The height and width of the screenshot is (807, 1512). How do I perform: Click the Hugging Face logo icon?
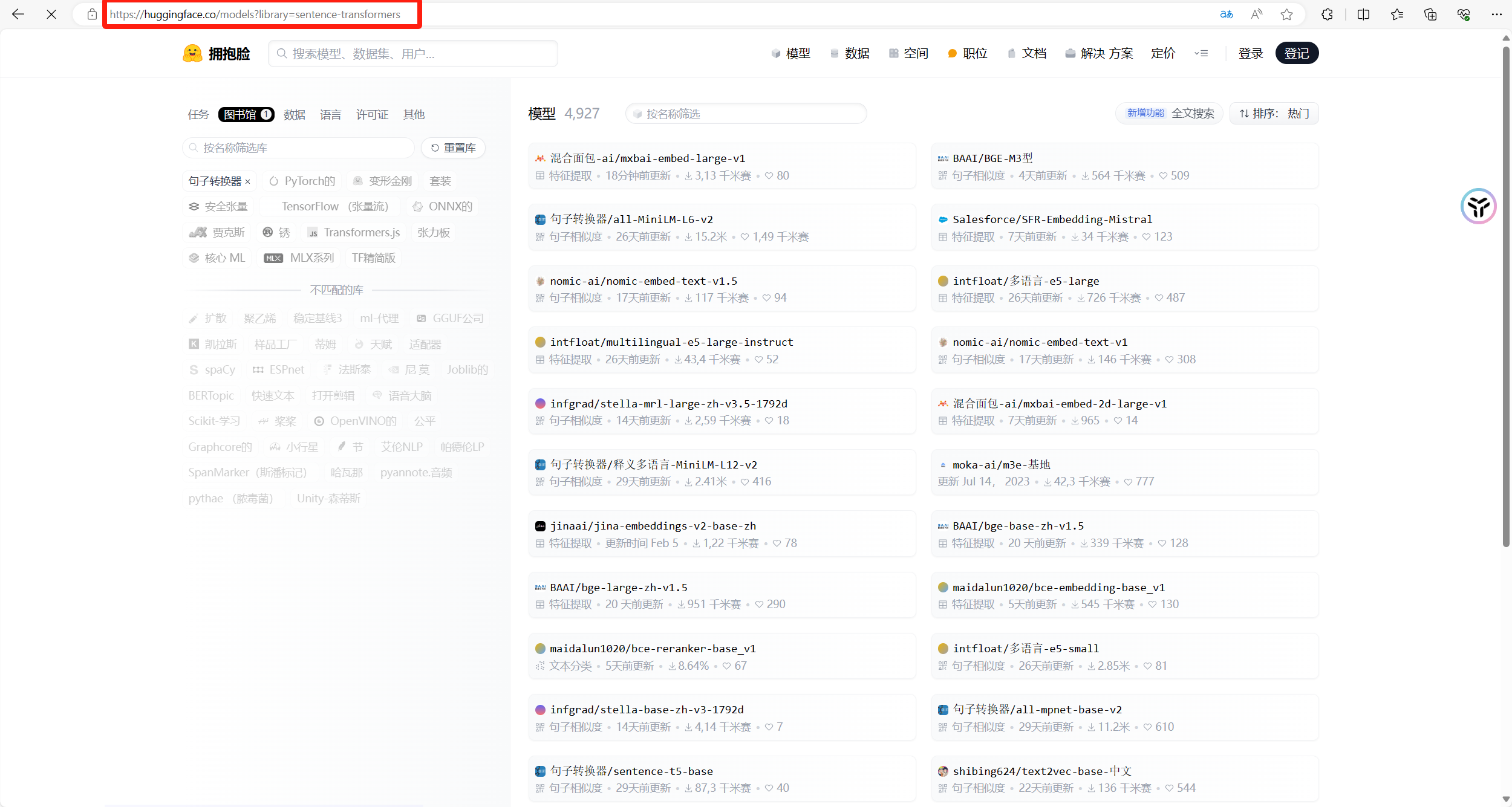point(192,54)
